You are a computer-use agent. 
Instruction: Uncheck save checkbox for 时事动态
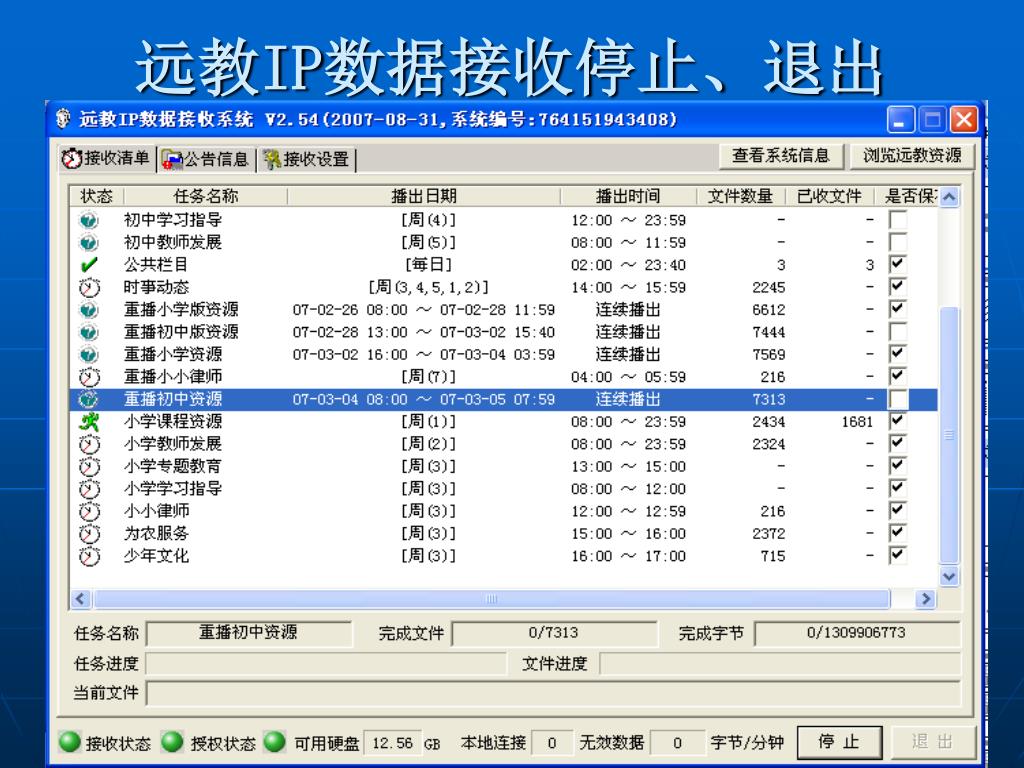click(x=898, y=287)
